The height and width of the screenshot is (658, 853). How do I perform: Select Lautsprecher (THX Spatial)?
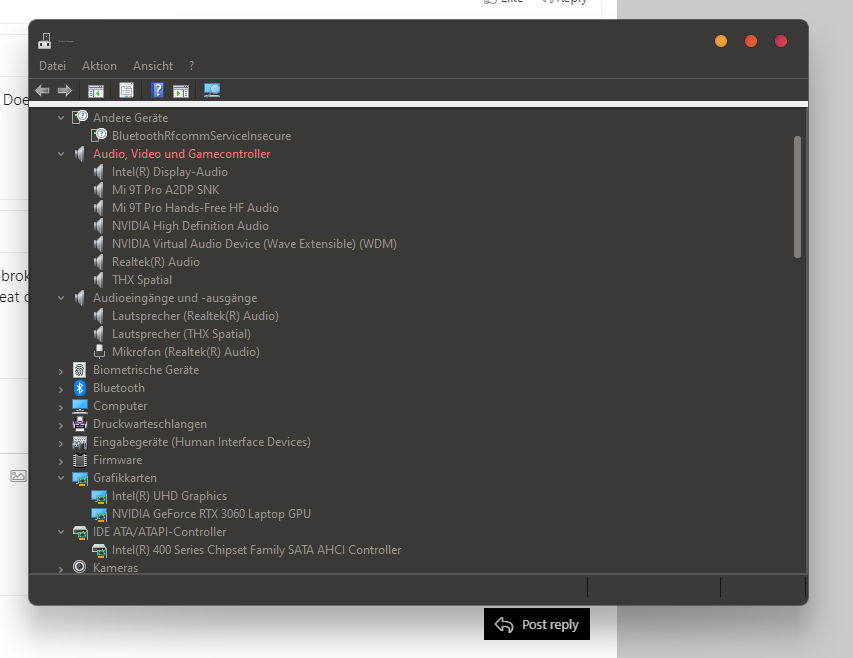tap(181, 334)
